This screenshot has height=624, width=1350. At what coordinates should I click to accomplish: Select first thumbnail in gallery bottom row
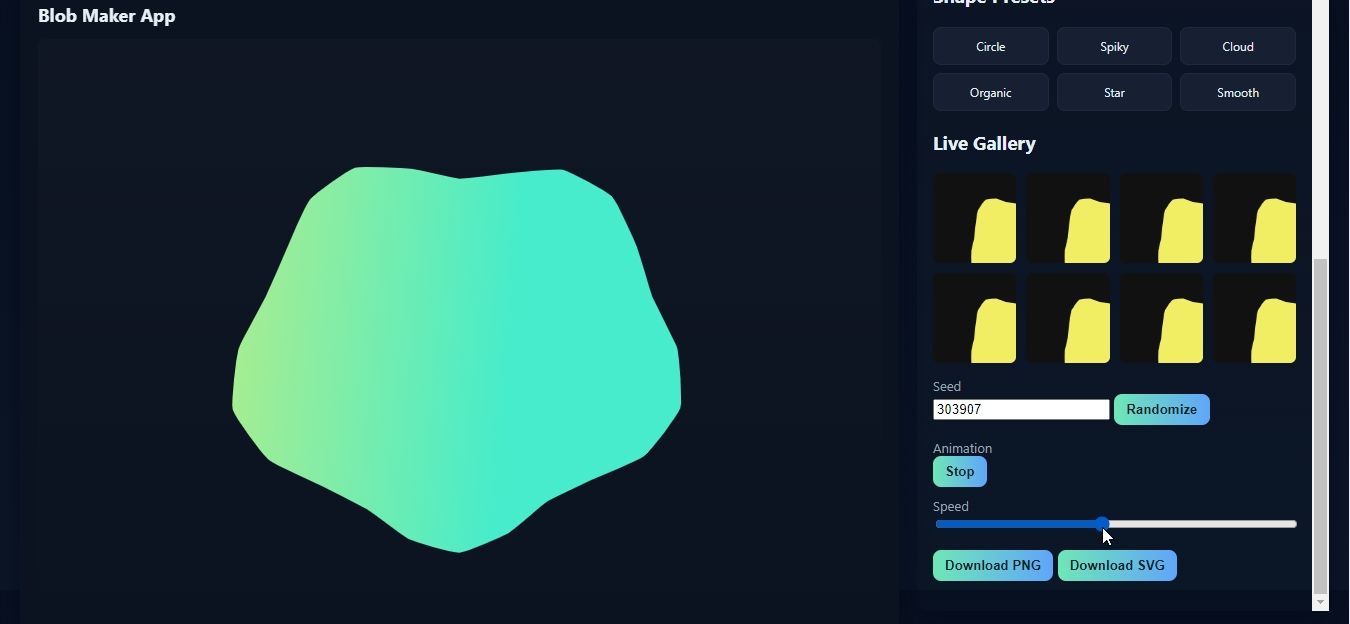[x=974, y=319]
